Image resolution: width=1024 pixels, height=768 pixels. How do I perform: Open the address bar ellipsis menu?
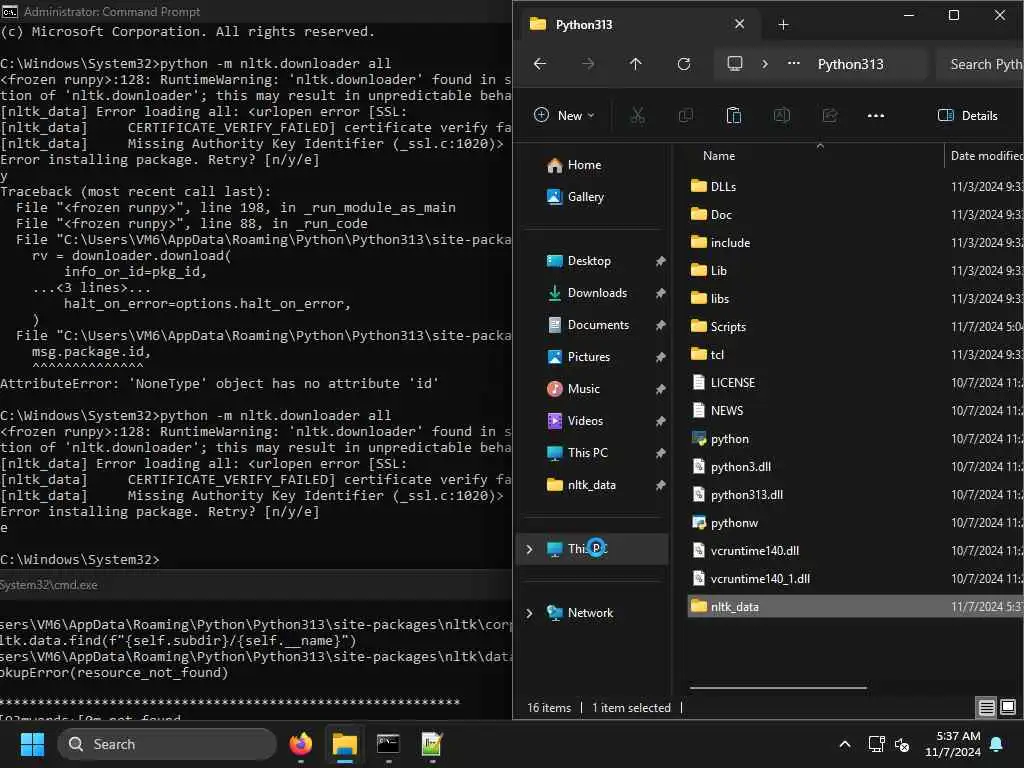[x=793, y=63]
